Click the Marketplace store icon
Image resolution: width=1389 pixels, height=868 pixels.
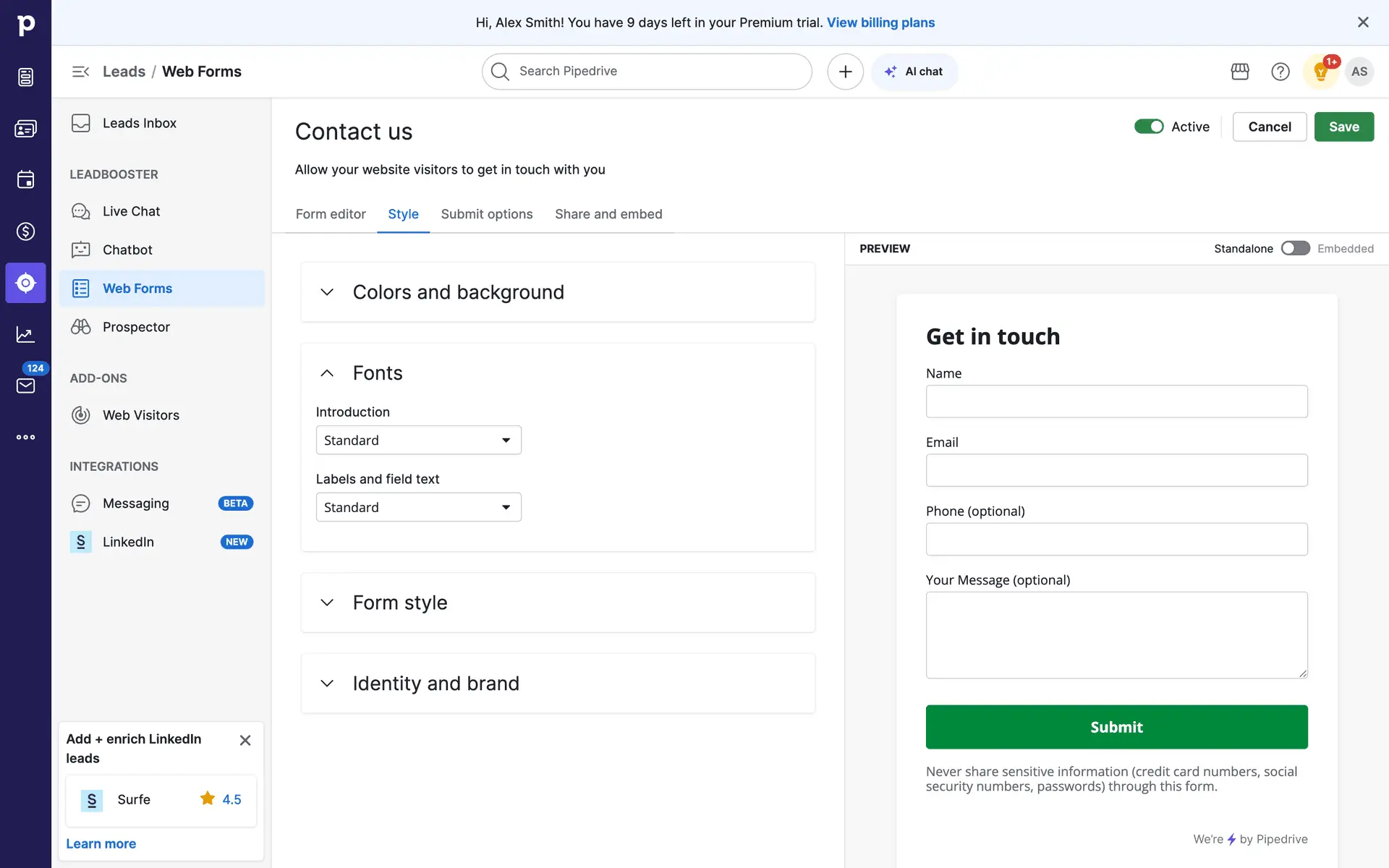click(x=1240, y=72)
